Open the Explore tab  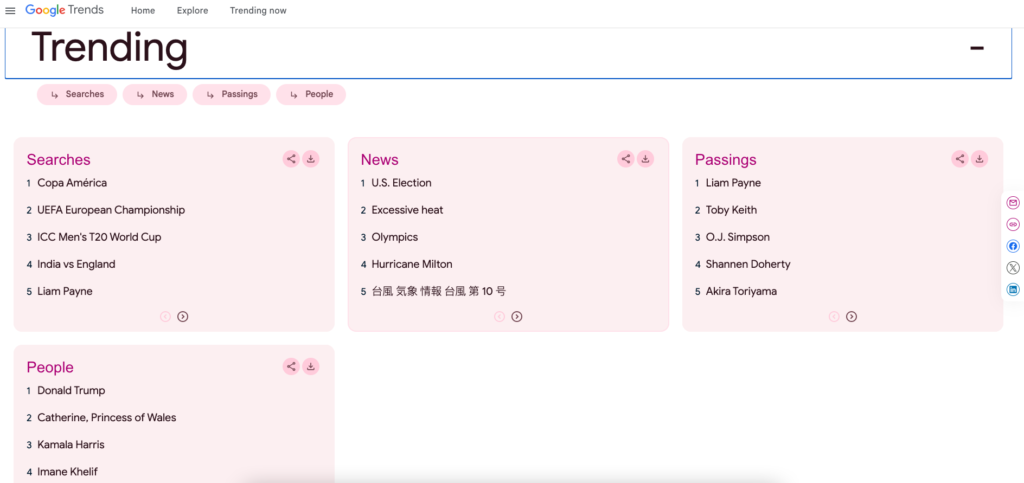pos(192,11)
